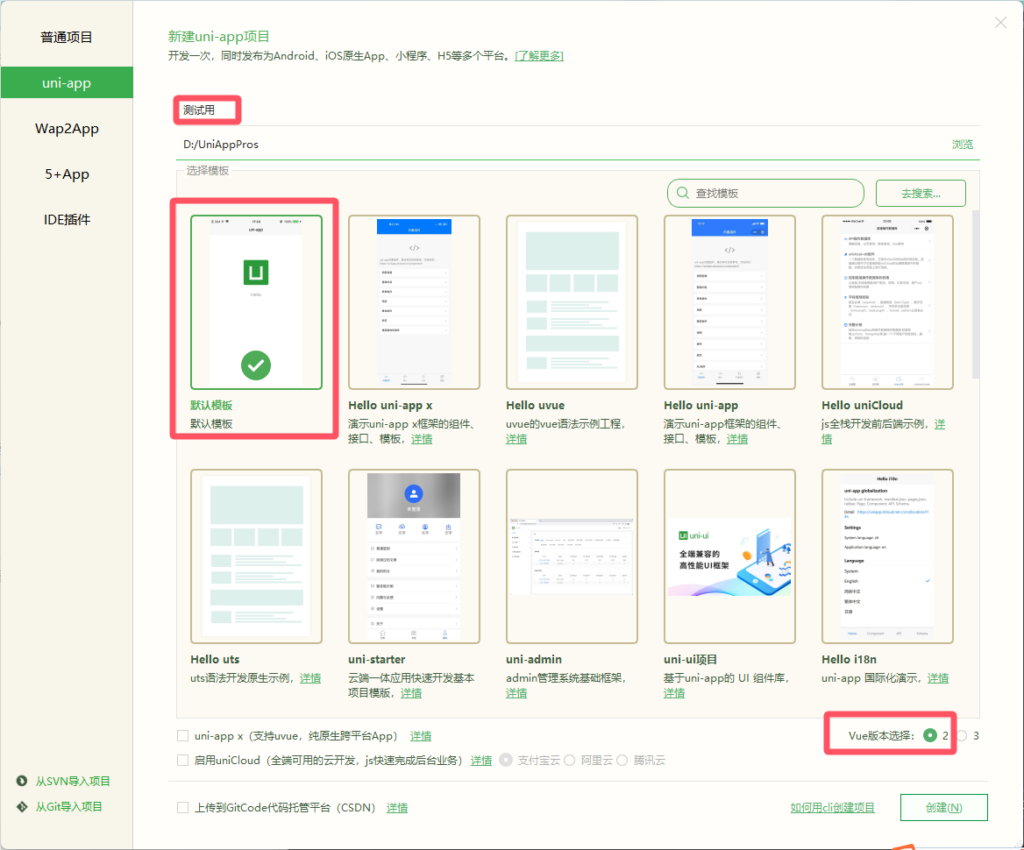1024x850 pixels.
Task: Click the Git import icon
Action: click(x=22, y=806)
